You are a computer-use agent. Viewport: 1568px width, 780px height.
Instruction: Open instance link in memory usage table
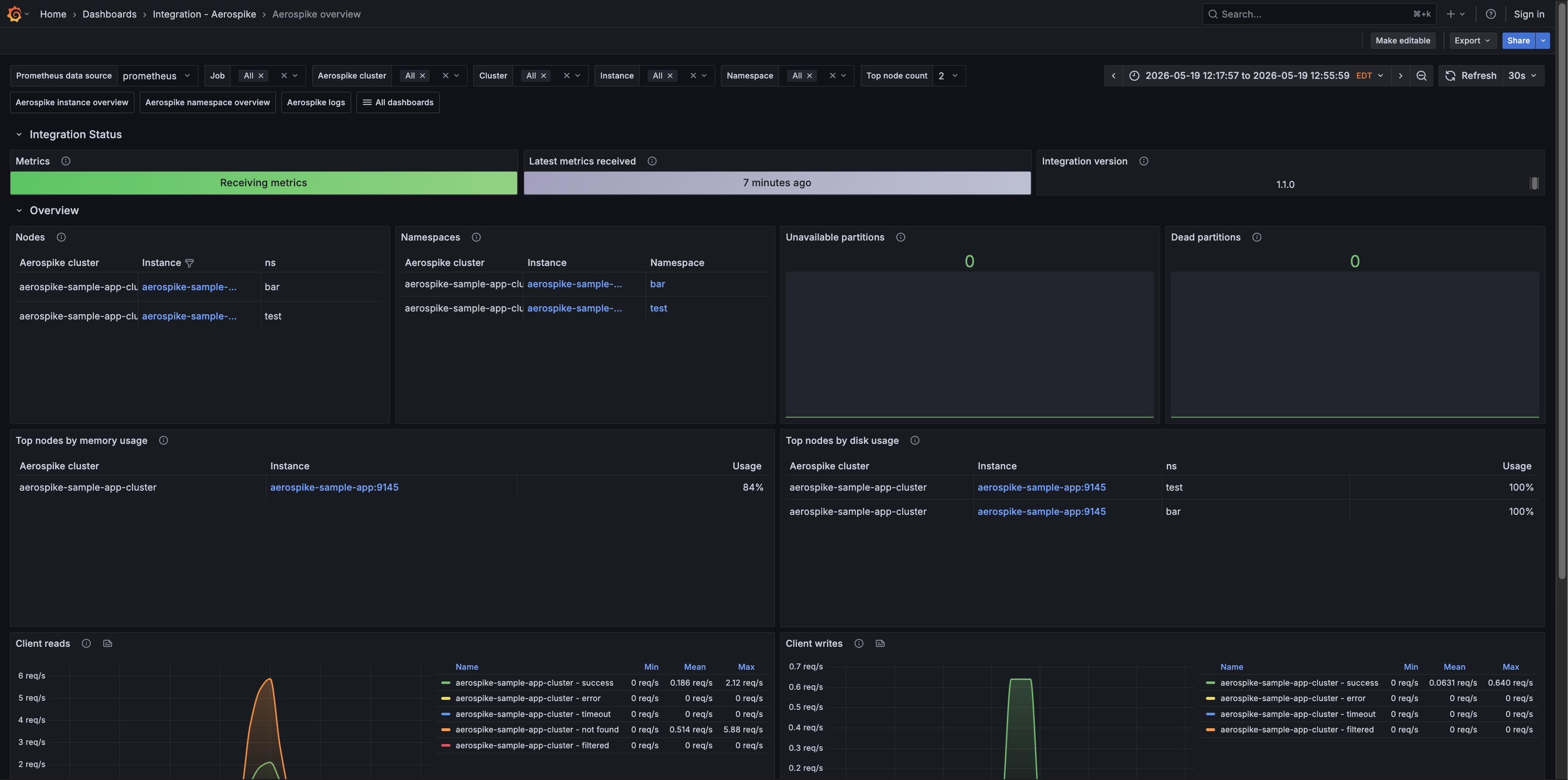tap(334, 487)
